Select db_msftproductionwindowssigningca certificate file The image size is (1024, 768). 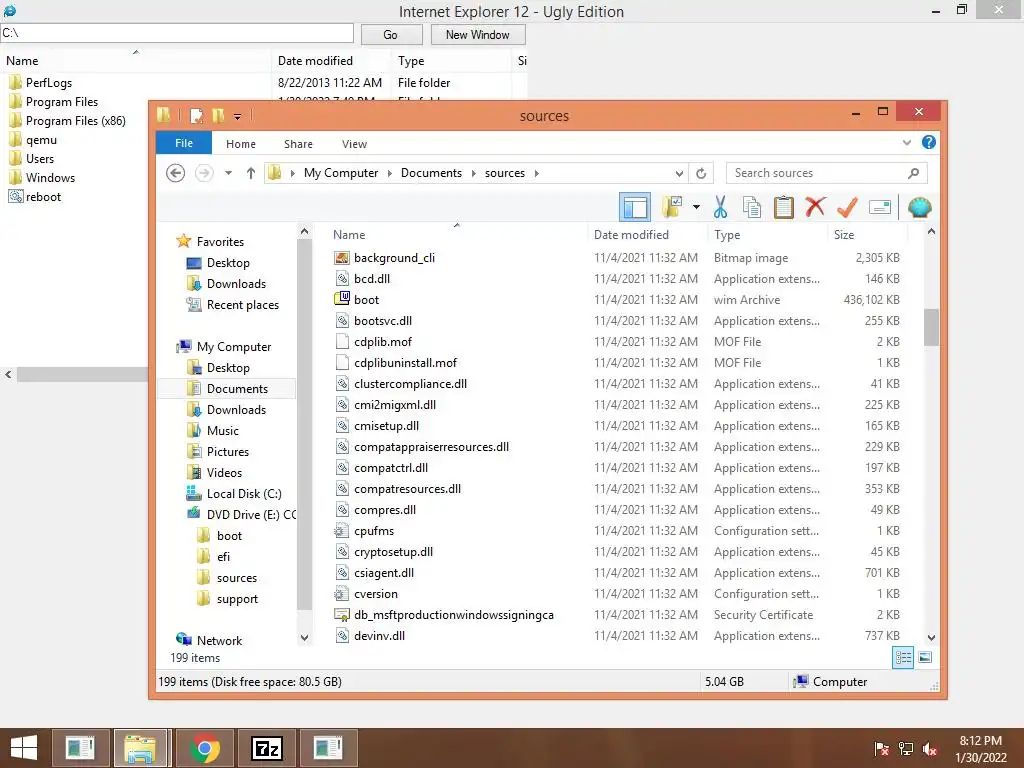(x=453, y=615)
